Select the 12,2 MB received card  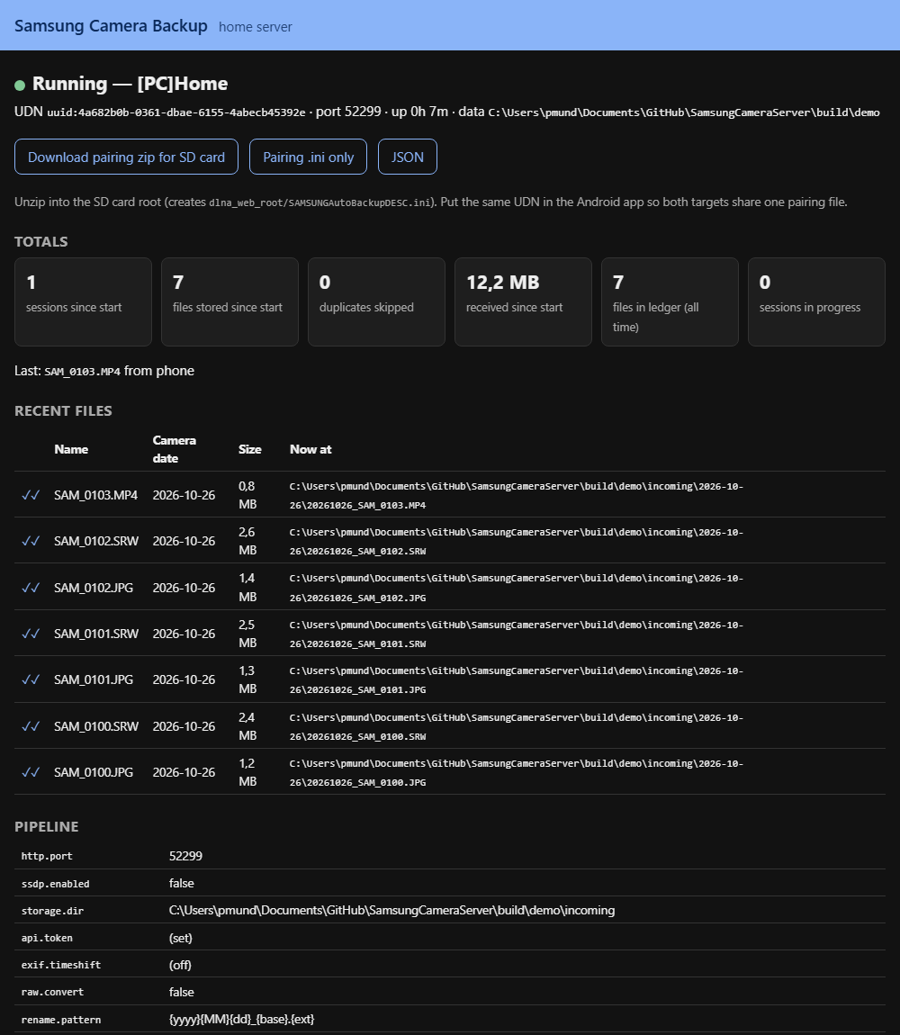(523, 302)
